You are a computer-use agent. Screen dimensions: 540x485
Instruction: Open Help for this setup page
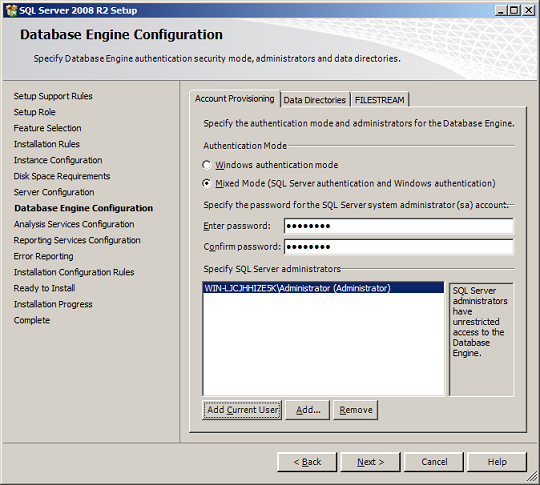[497, 462]
